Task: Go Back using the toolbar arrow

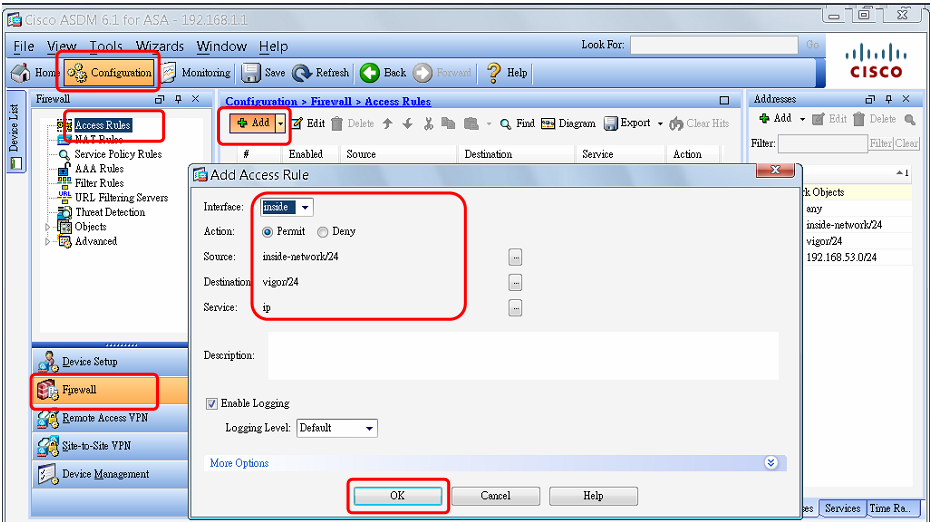Action: pos(384,73)
